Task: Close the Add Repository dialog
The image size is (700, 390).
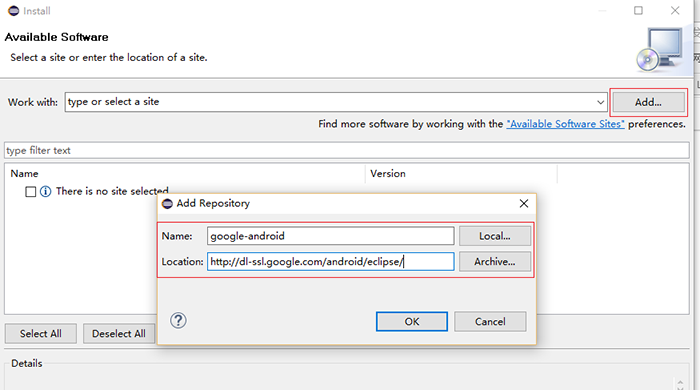Action: tap(524, 203)
